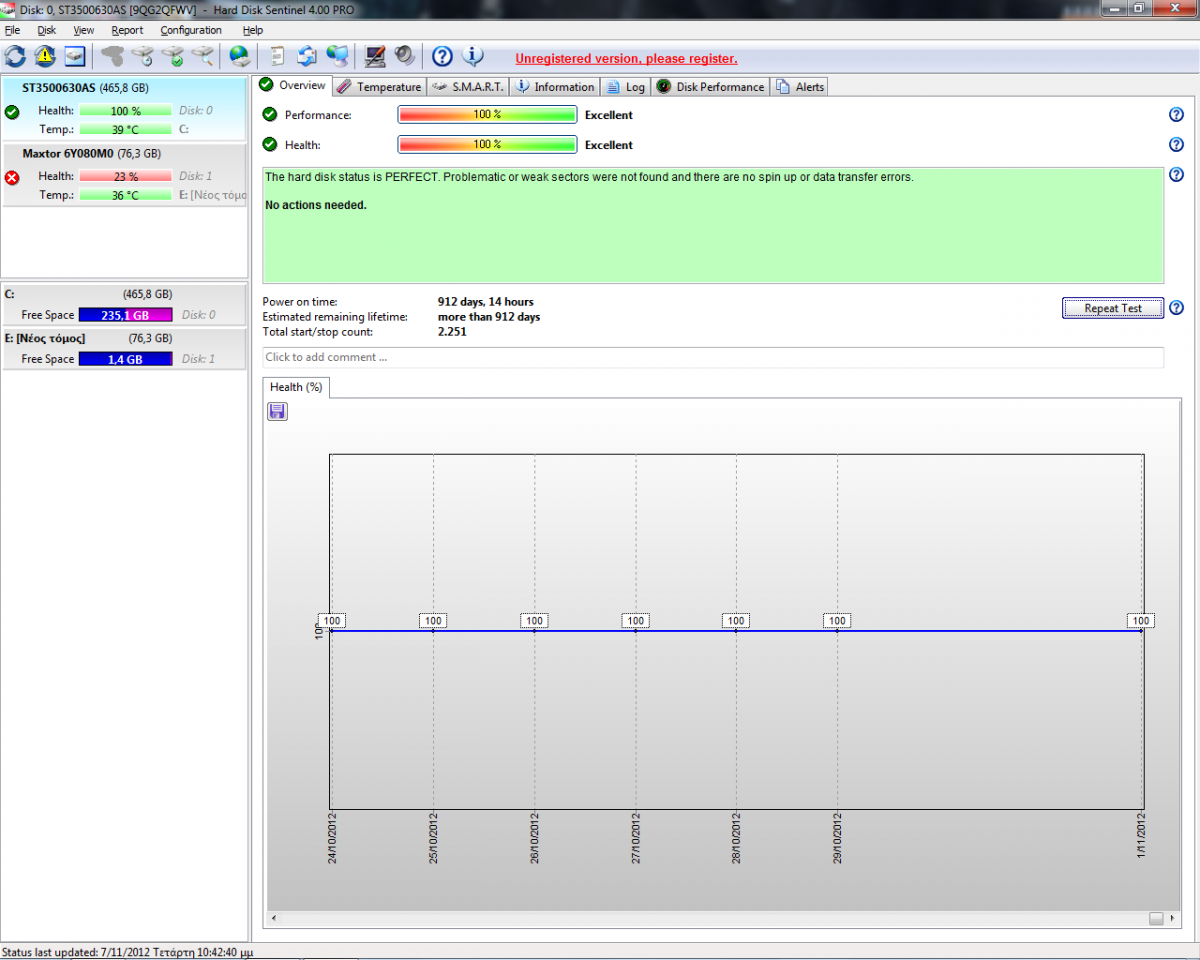The image size is (1200, 960).
Task: Click the 100 data label above 24/10/2012
Action: (x=332, y=621)
